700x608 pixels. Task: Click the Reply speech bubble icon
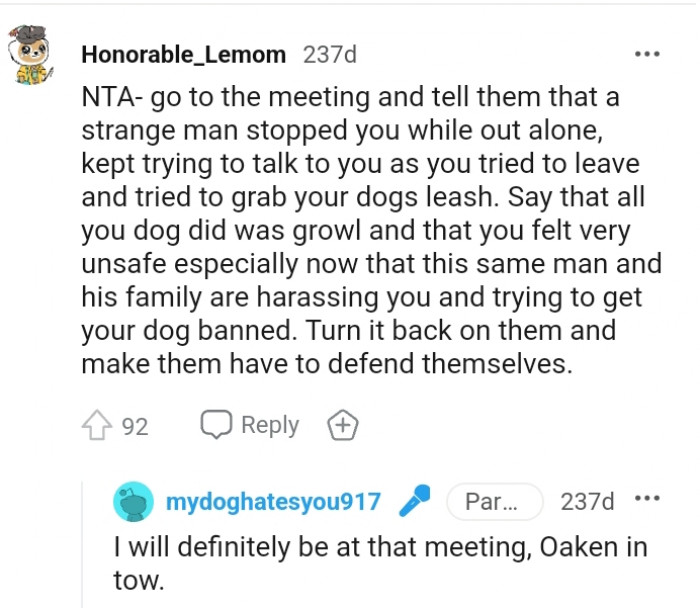tap(215, 426)
